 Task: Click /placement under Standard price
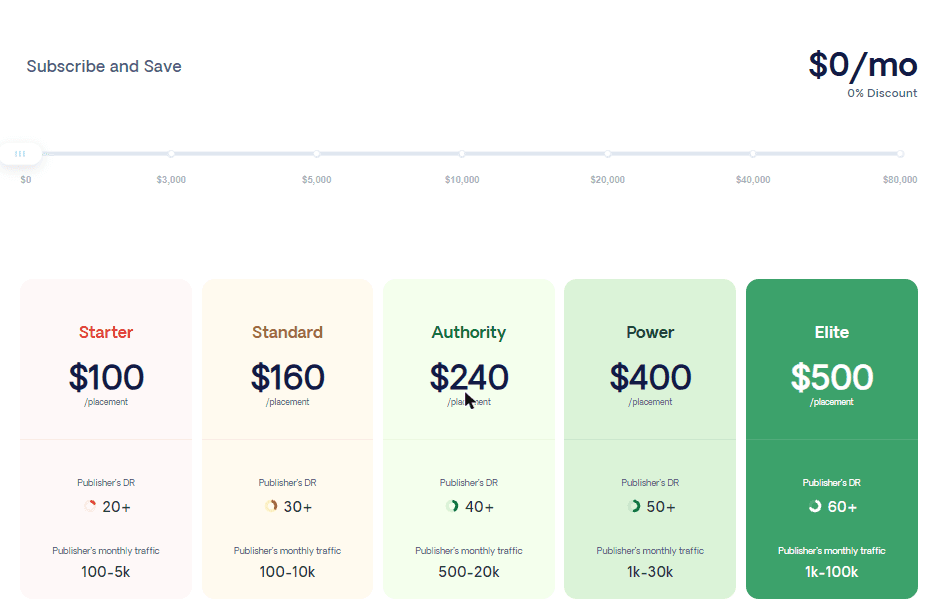287,402
